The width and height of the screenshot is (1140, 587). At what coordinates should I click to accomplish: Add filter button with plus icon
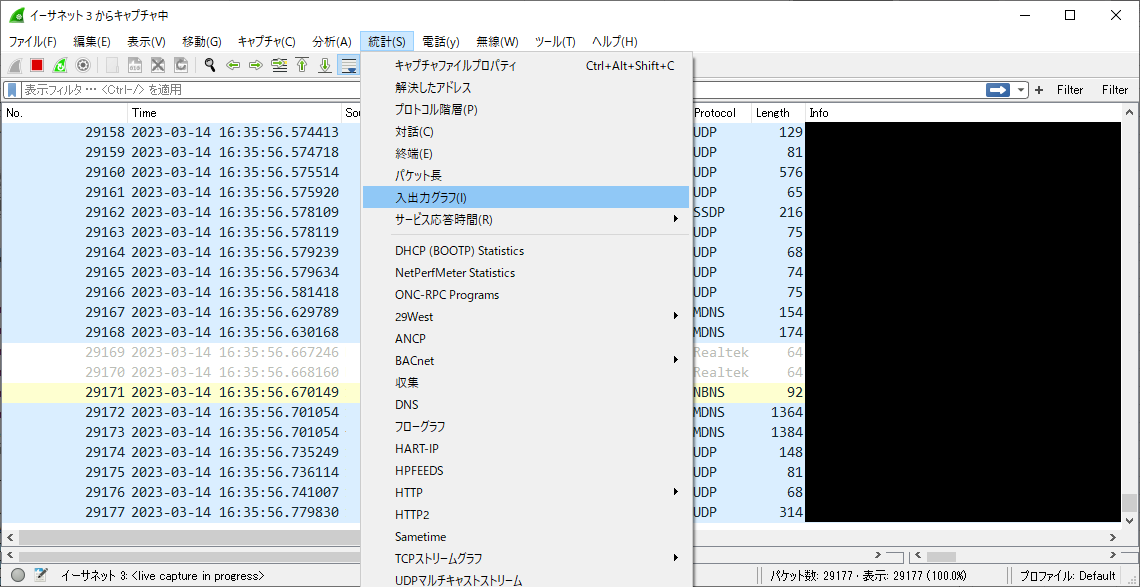click(1039, 90)
